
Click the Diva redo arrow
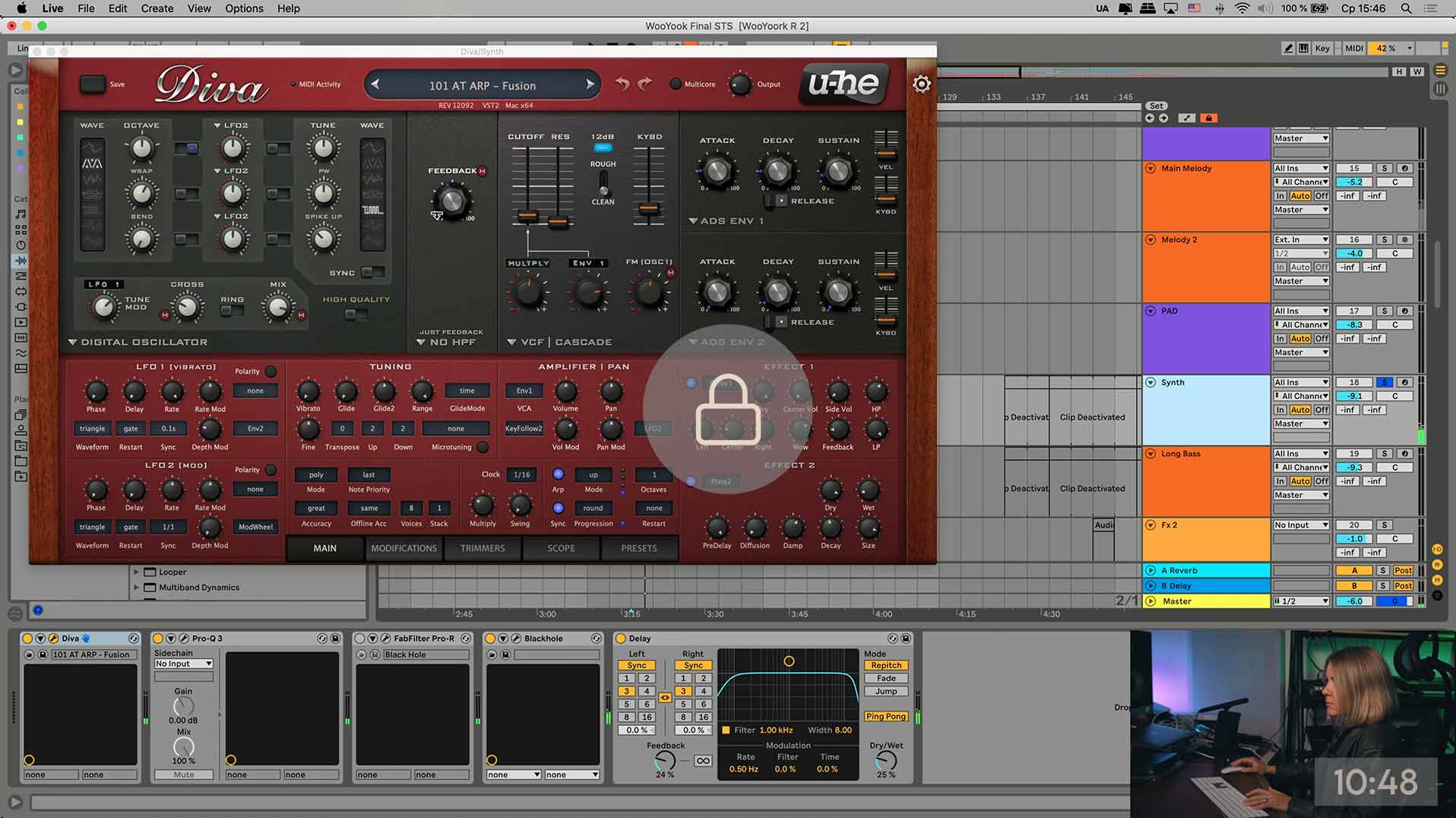click(645, 84)
